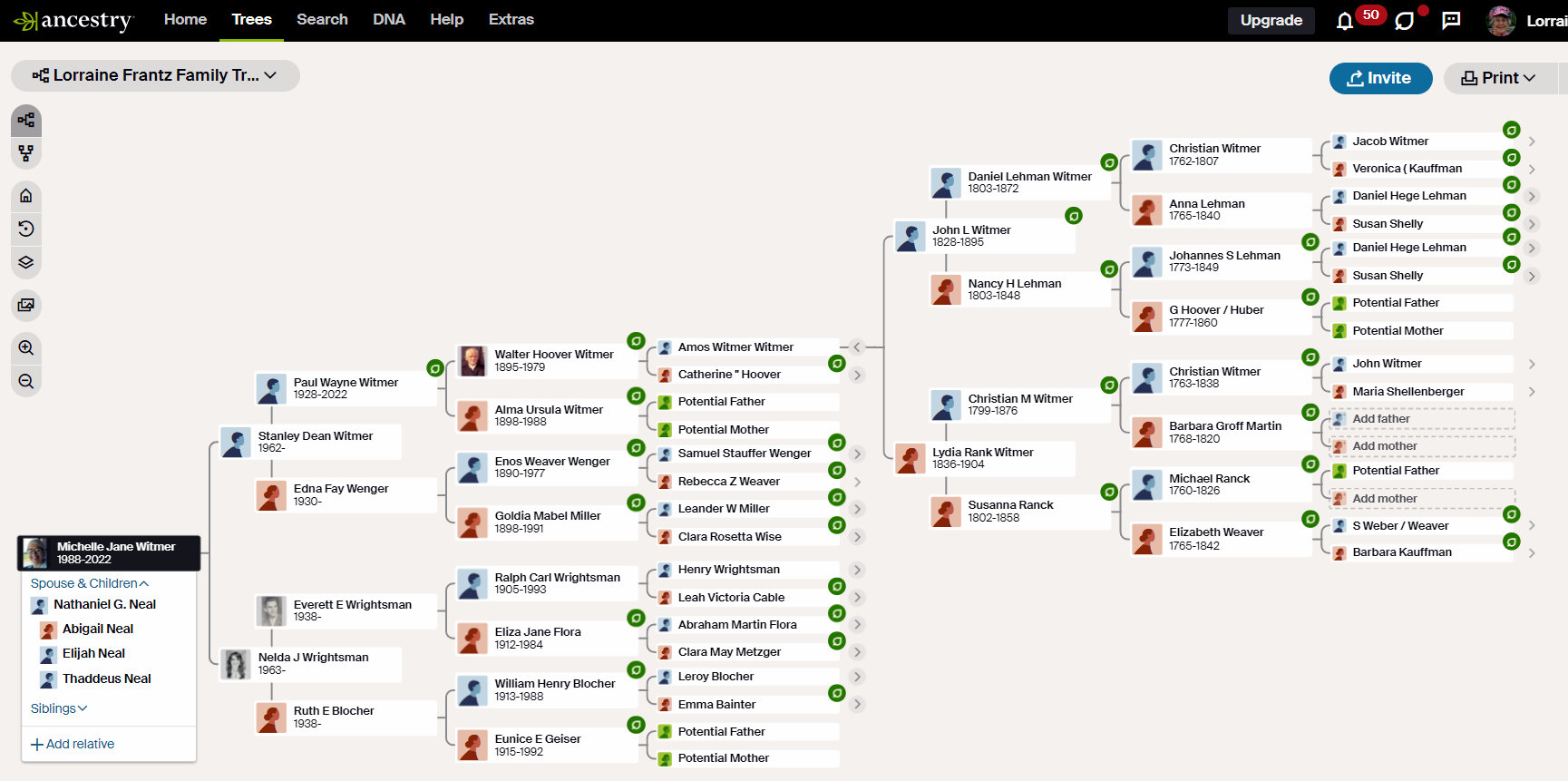
Task: Go to the Search menu
Action: tap(322, 20)
